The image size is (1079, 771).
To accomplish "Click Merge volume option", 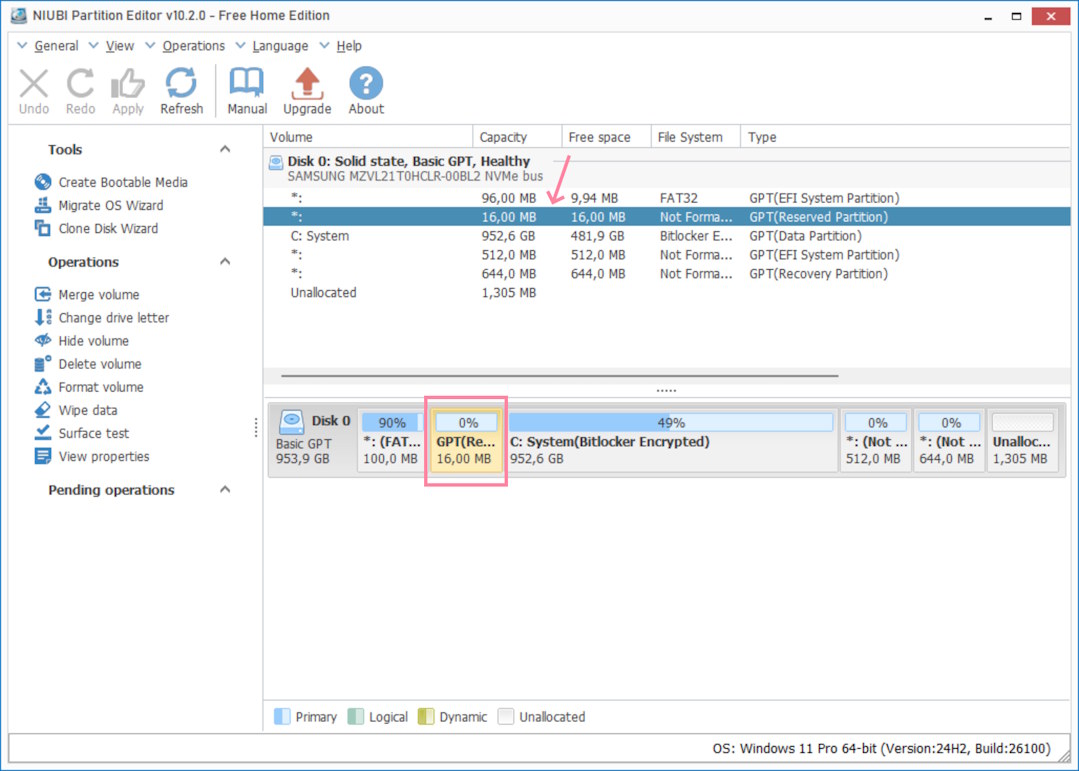I will click(x=98, y=295).
